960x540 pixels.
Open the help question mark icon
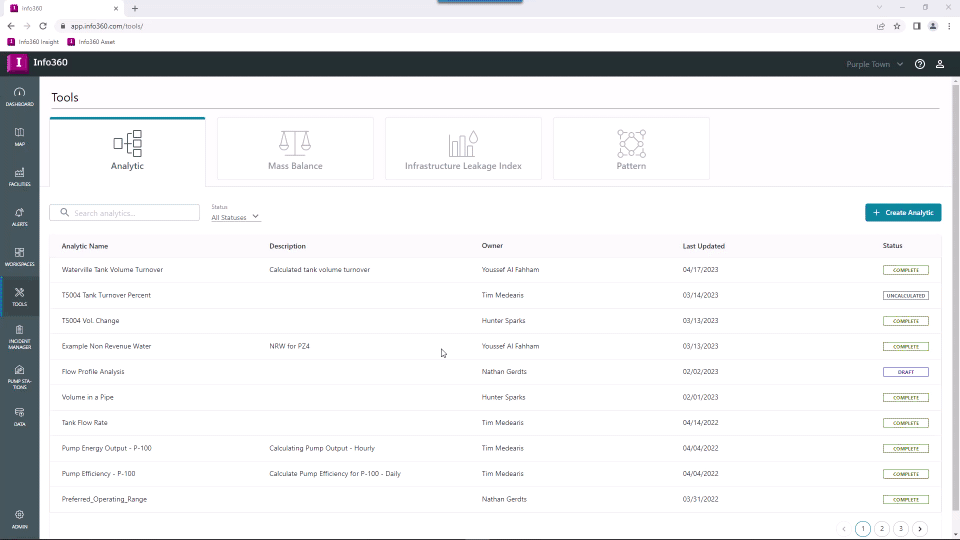(x=920, y=64)
